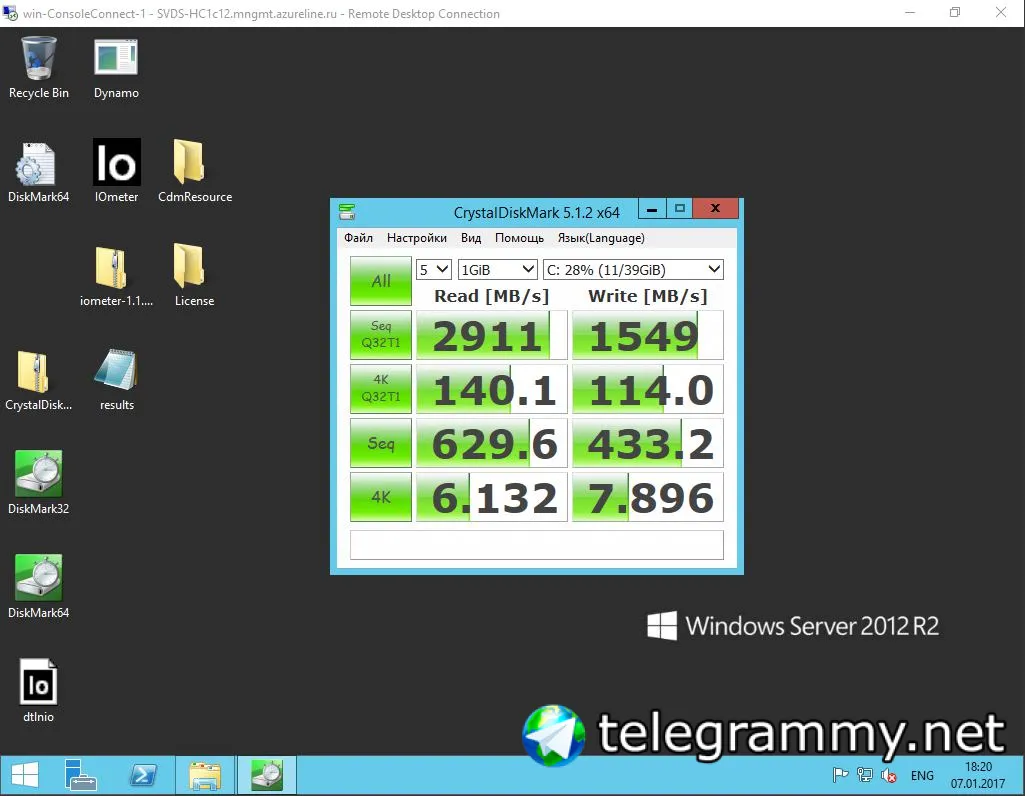Click the CrystalDiskMark title bar app icon

(x=347, y=212)
